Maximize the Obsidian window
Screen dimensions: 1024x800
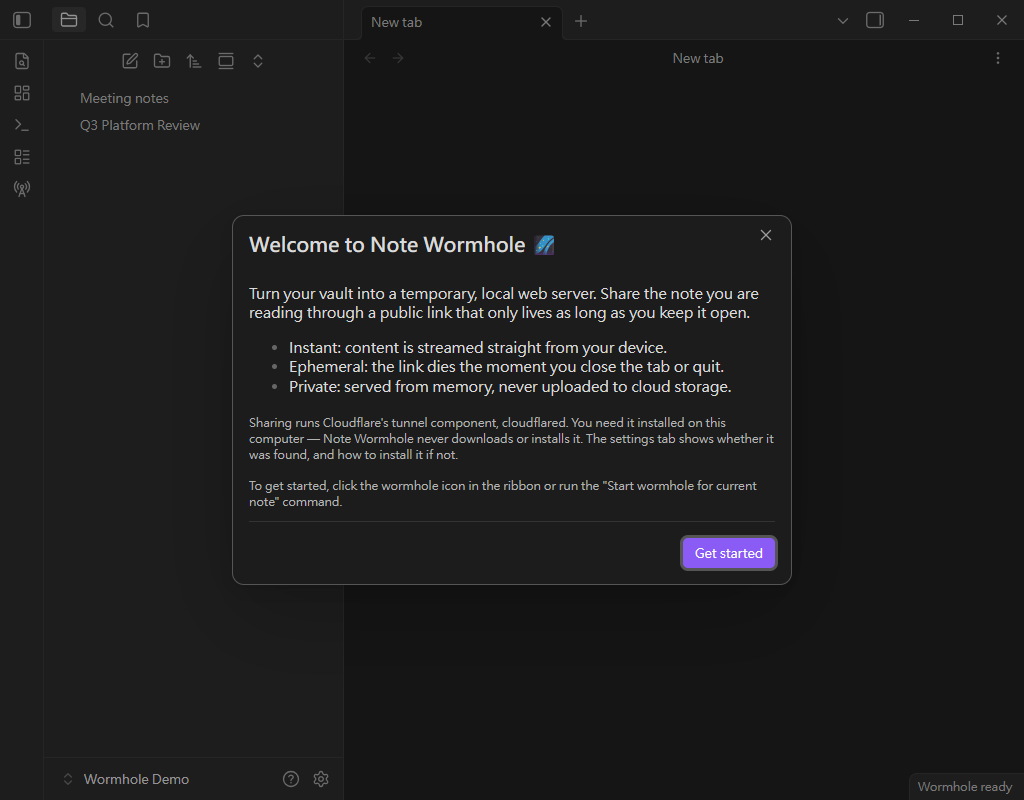pos(958,20)
